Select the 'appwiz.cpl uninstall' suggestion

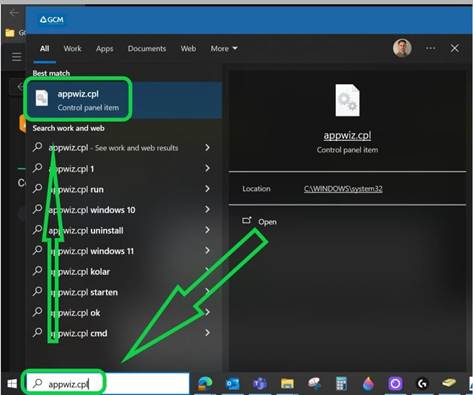(124, 230)
